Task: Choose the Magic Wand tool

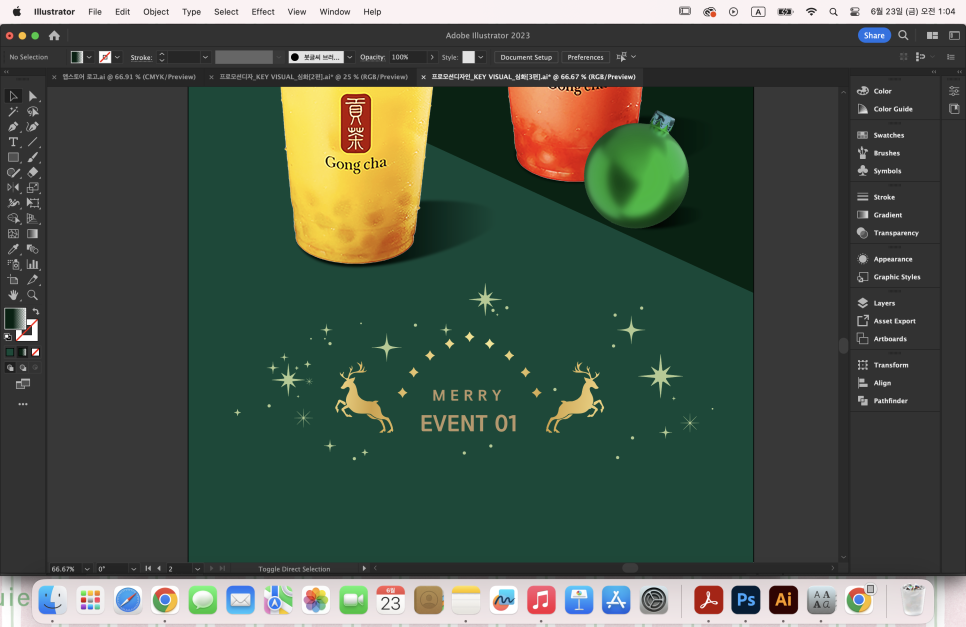Action: (x=13, y=111)
